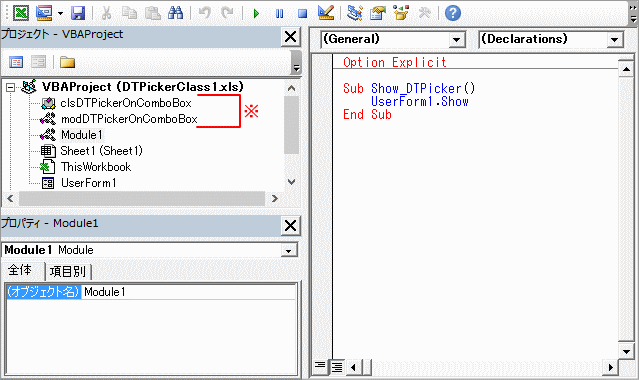Click the Paste clipboard icon
The image size is (639, 380).
point(153,13)
